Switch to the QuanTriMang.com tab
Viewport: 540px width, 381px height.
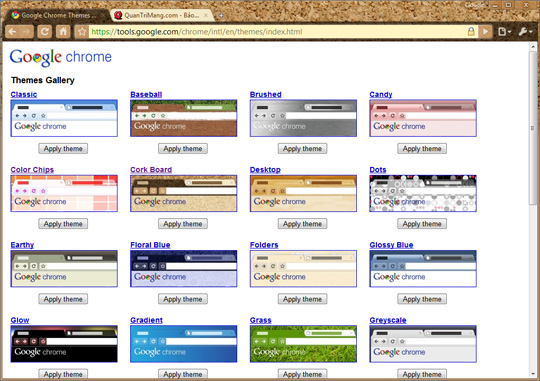(162, 15)
